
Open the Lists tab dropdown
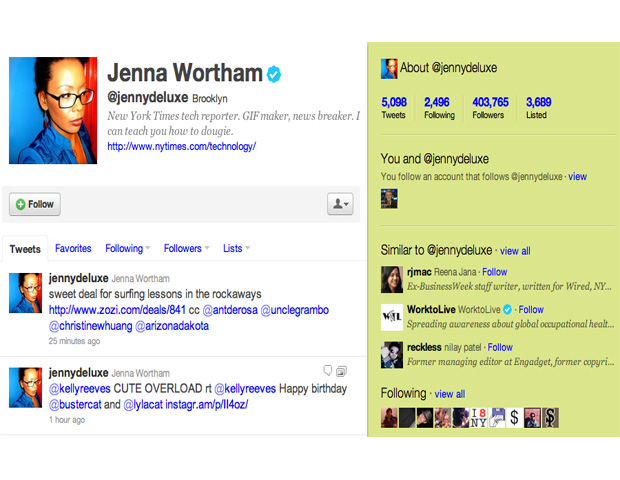click(236, 248)
